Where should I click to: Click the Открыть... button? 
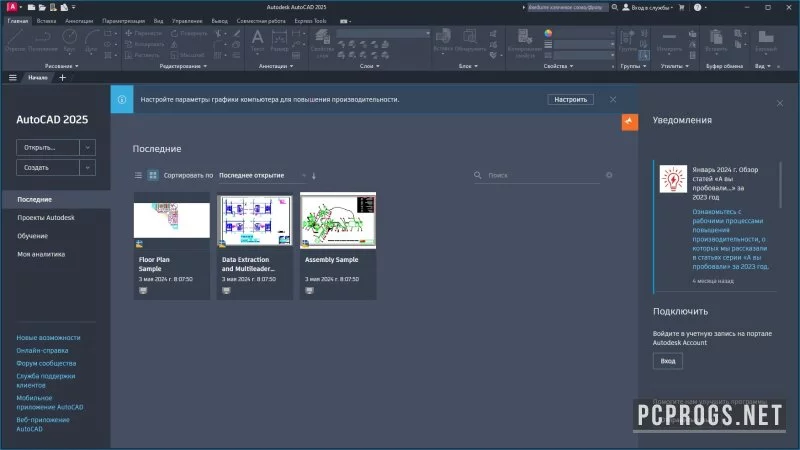click(48, 147)
